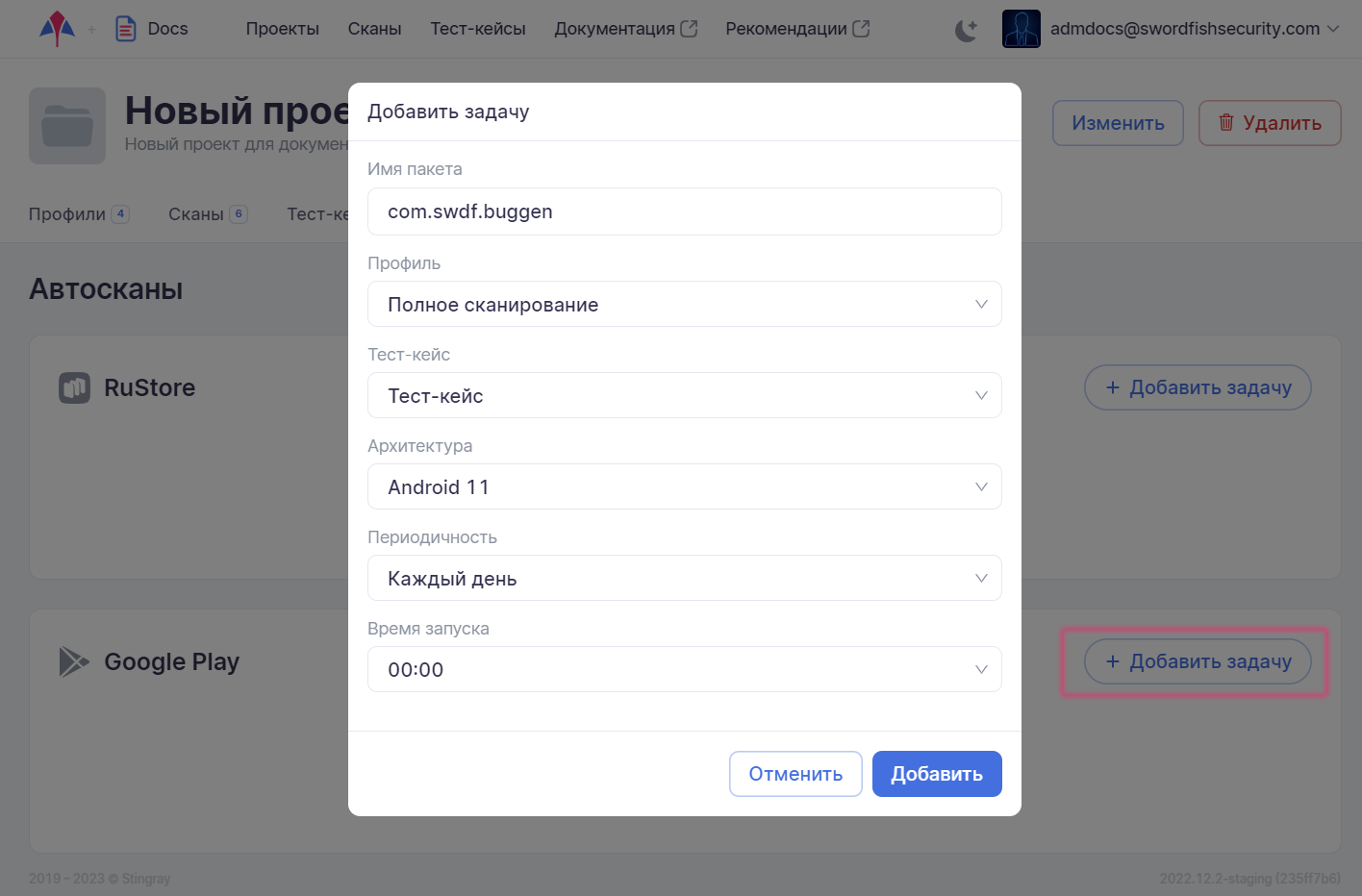Open the Проекты menu item

(282, 29)
